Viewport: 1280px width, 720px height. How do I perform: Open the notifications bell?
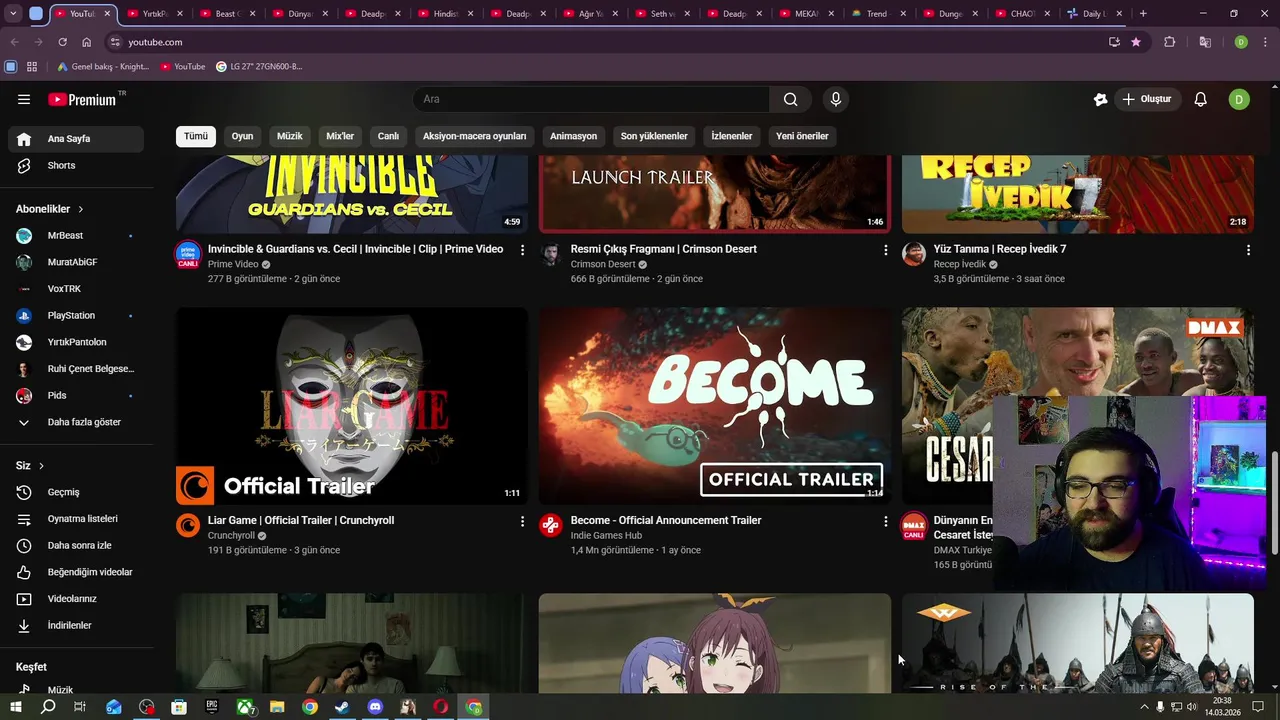[x=1201, y=99]
